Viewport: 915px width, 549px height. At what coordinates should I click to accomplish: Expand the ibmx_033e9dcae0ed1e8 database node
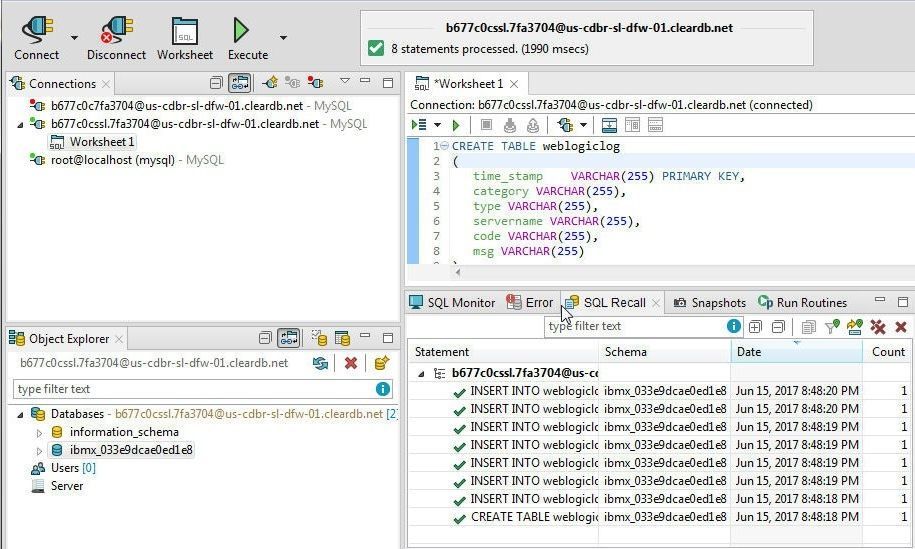pos(39,451)
